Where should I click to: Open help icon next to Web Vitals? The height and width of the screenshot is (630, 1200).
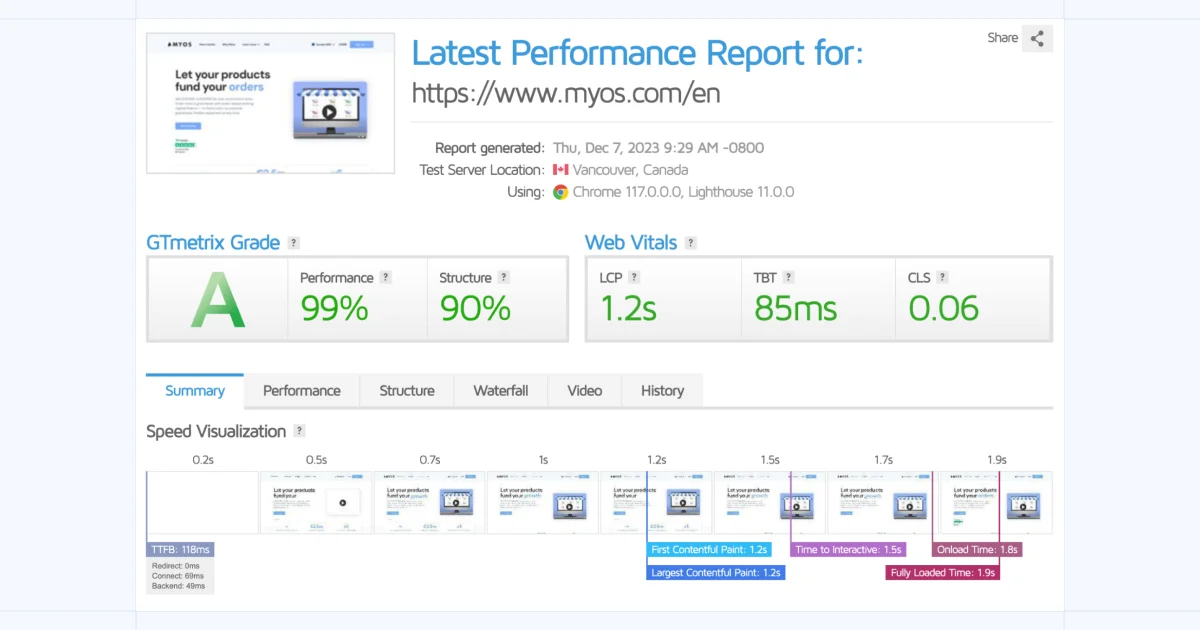tap(691, 243)
